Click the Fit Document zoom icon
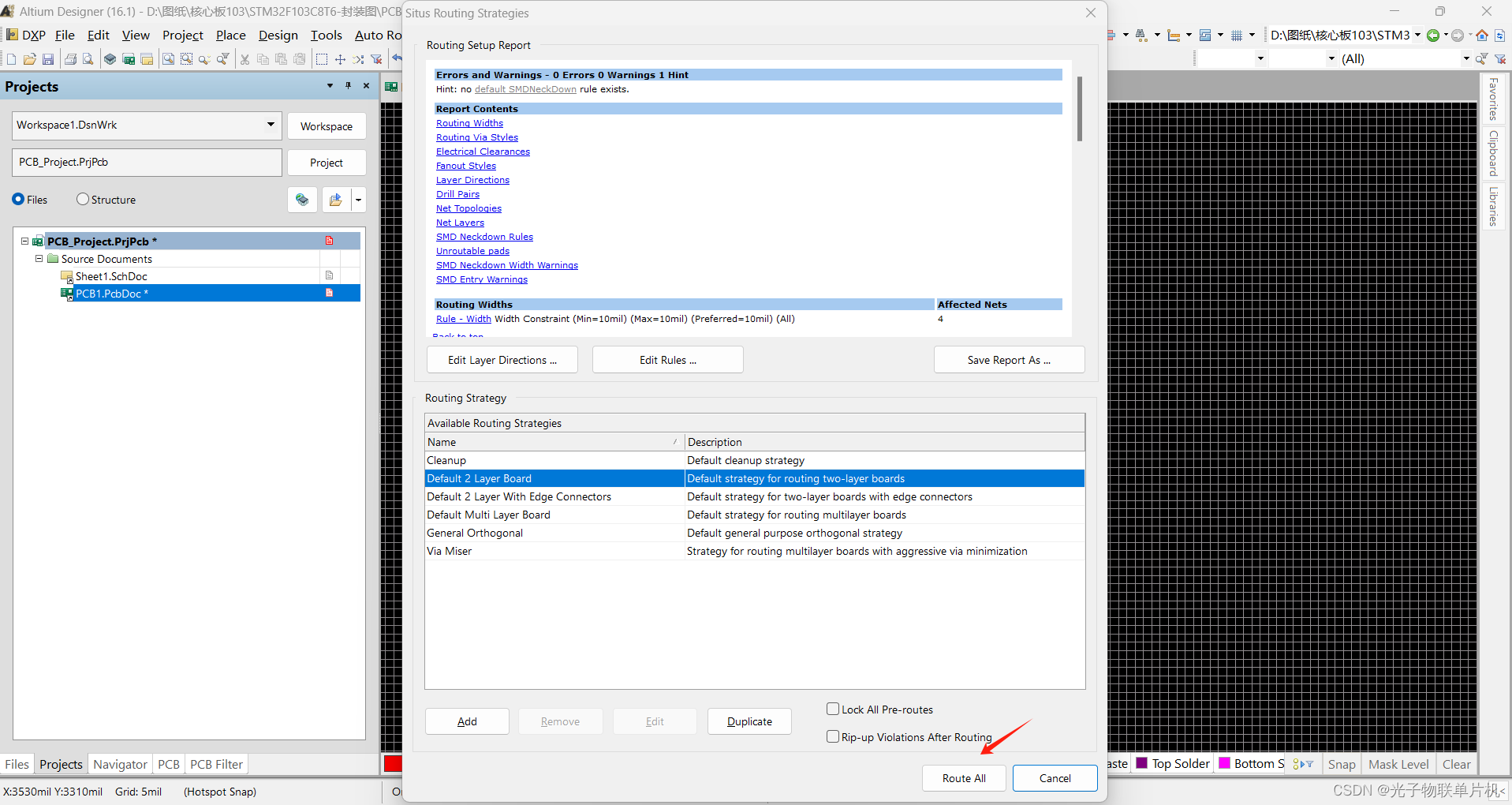The height and width of the screenshot is (805, 1512). (168, 59)
